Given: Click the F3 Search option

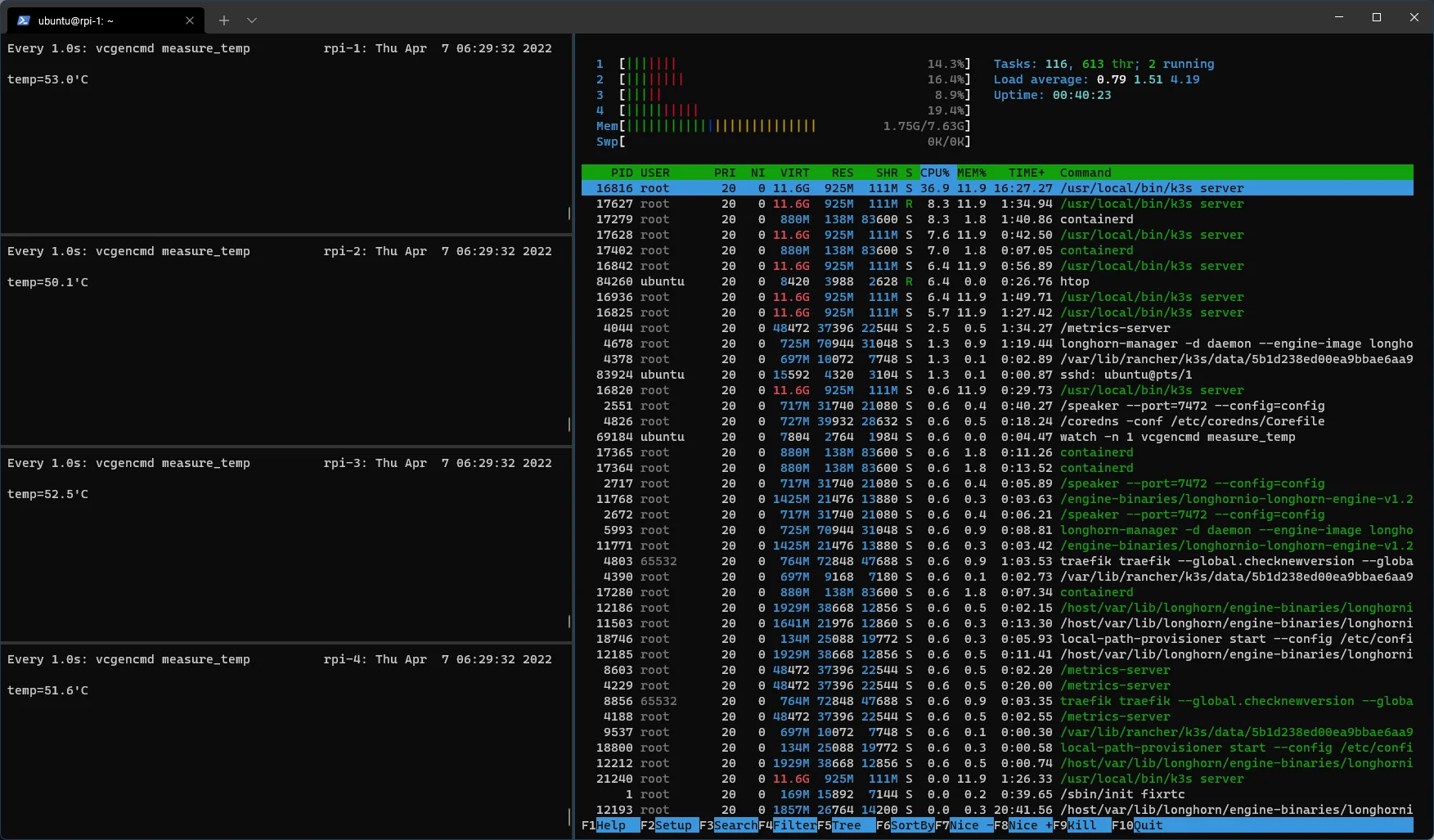Looking at the screenshot, I should (734, 825).
